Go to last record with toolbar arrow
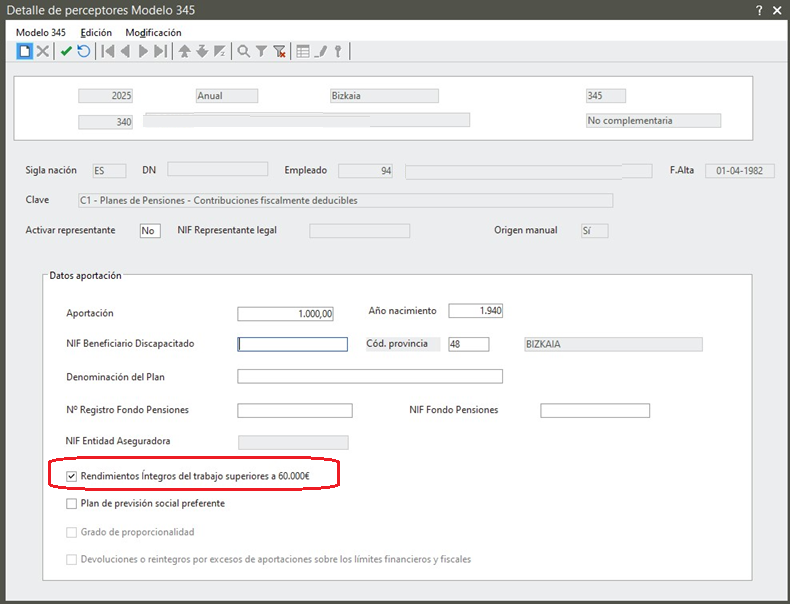Screen dimensions: 790x604 click(161, 51)
